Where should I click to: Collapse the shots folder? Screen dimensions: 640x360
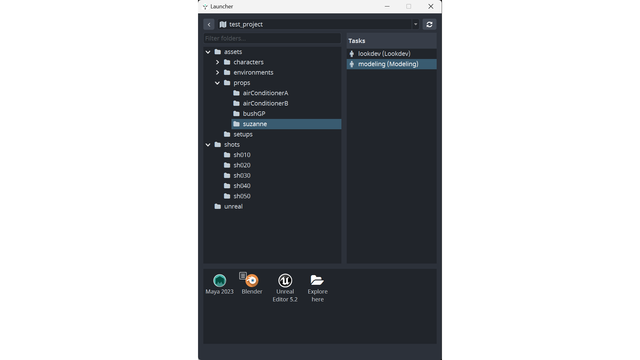[x=208, y=144]
